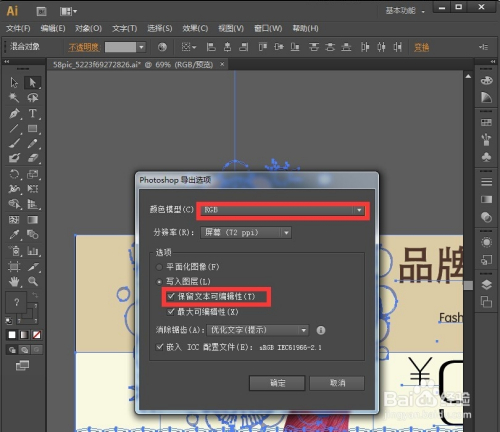Select the Zoom tool

point(33,282)
